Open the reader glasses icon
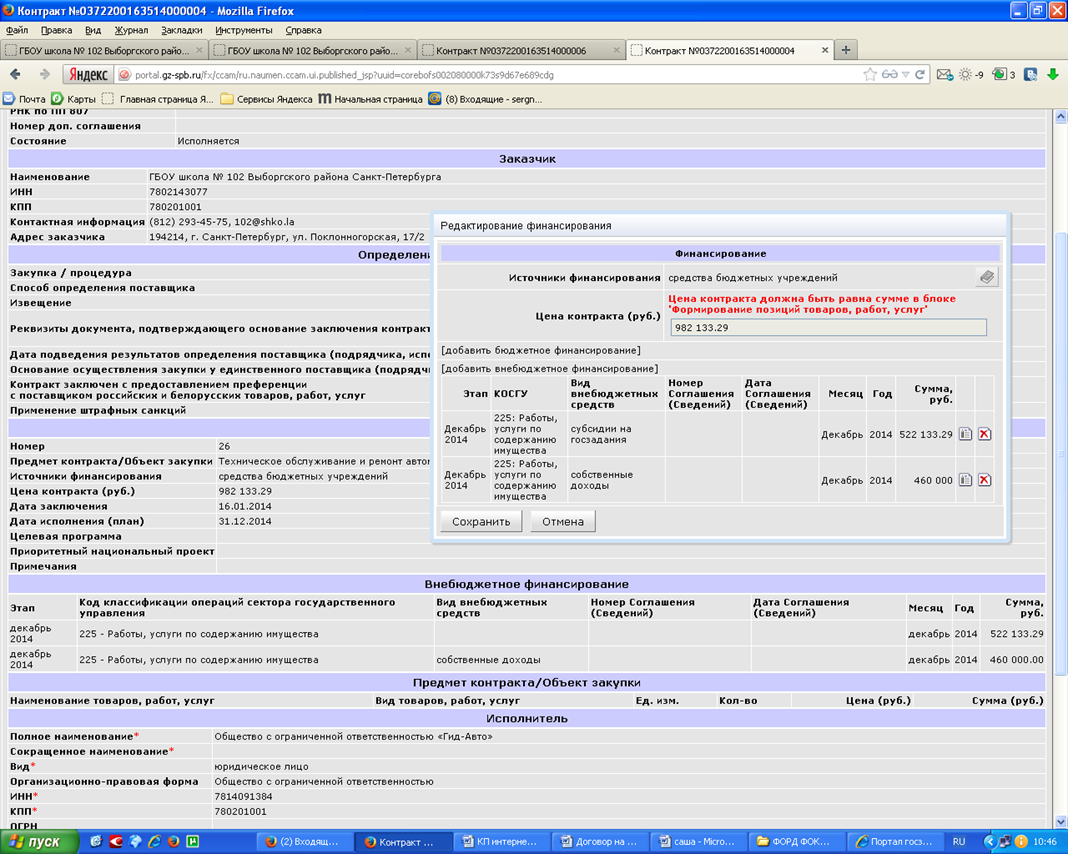Screen dimensions: 1069x860 point(889,74)
